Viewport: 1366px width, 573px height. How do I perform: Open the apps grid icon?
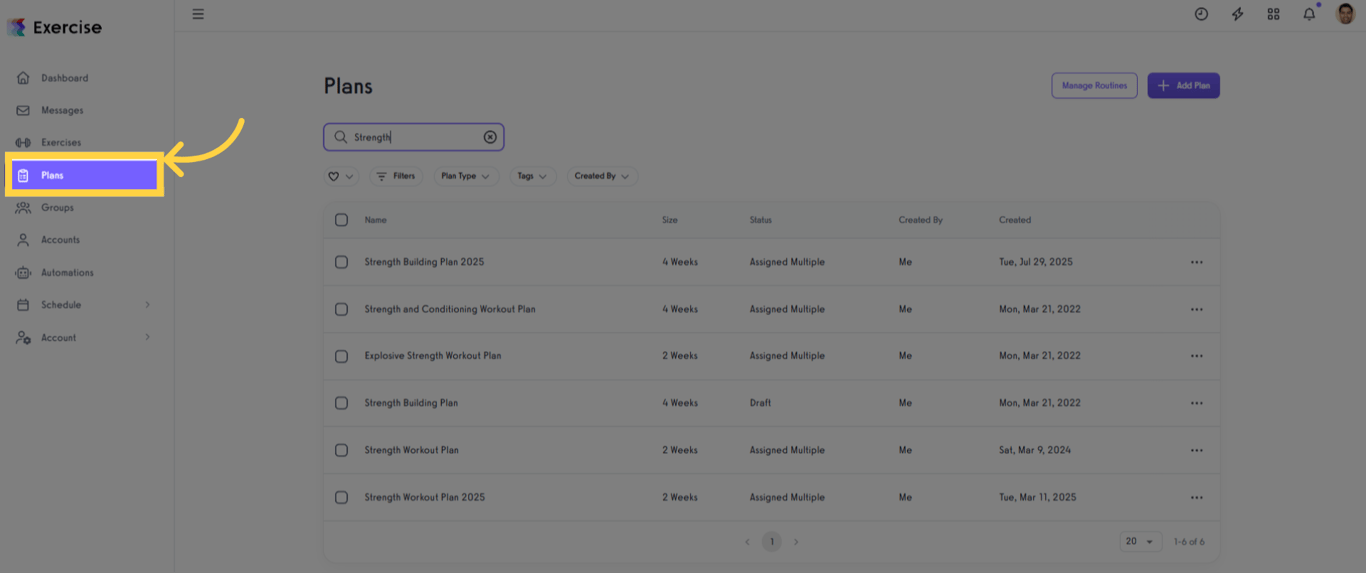[1273, 14]
